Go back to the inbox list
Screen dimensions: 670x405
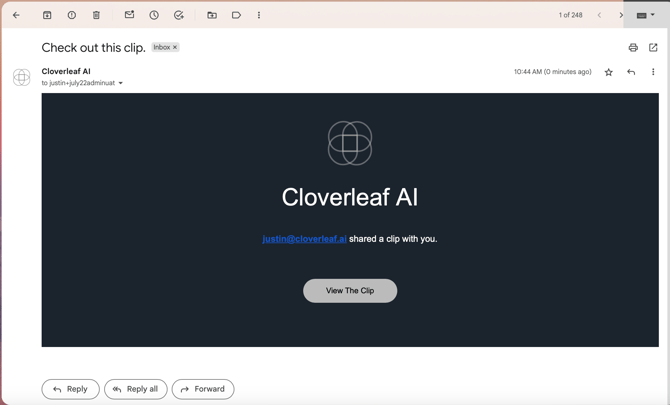pos(16,15)
